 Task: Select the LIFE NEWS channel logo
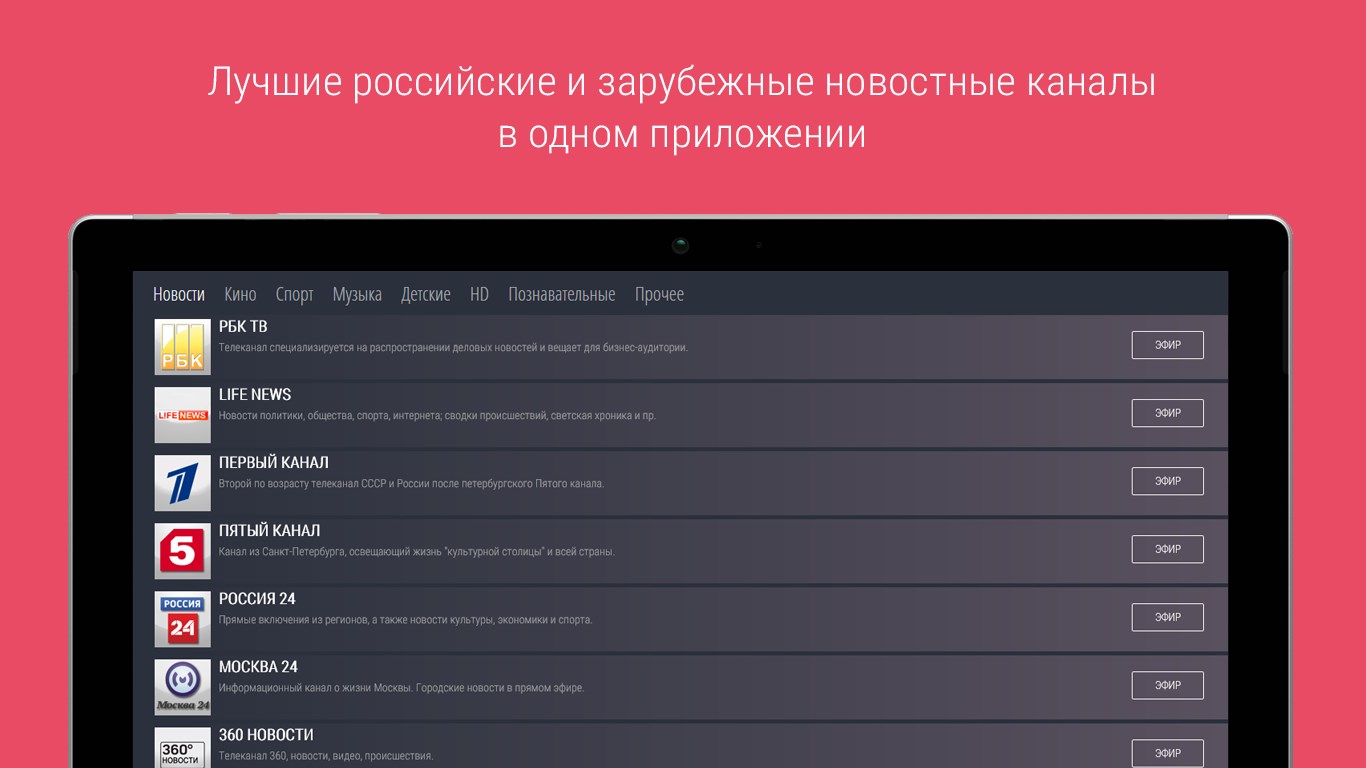coord(182,413)
